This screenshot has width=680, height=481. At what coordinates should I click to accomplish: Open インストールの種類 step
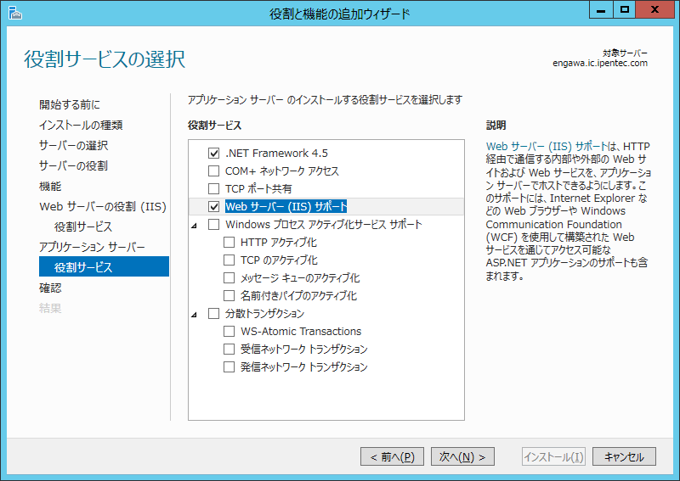(x=81, y=125)
